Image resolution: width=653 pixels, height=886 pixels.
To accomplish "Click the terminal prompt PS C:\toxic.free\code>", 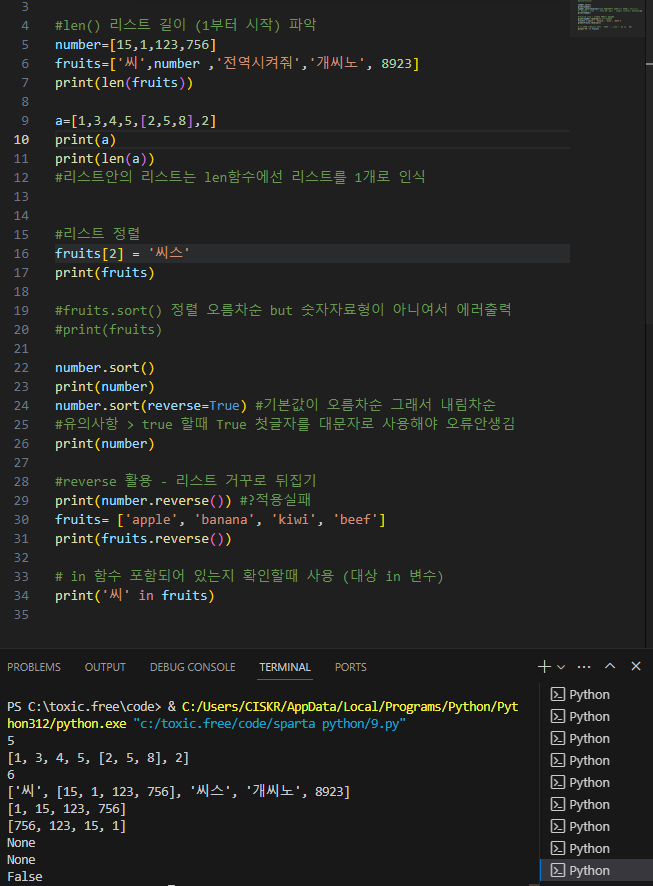I will coord(84,707).
